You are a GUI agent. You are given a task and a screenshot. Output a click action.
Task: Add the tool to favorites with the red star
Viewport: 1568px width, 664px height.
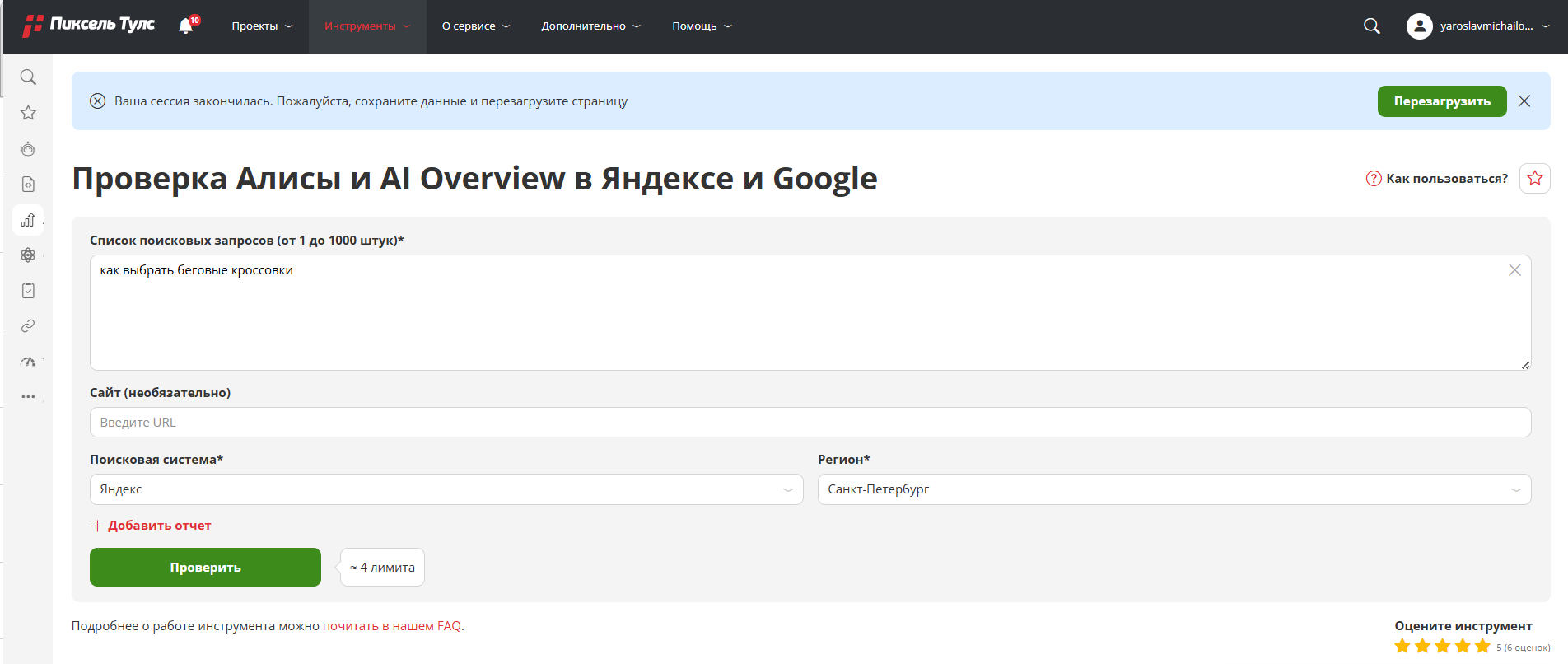click(x=1534, y=178)
